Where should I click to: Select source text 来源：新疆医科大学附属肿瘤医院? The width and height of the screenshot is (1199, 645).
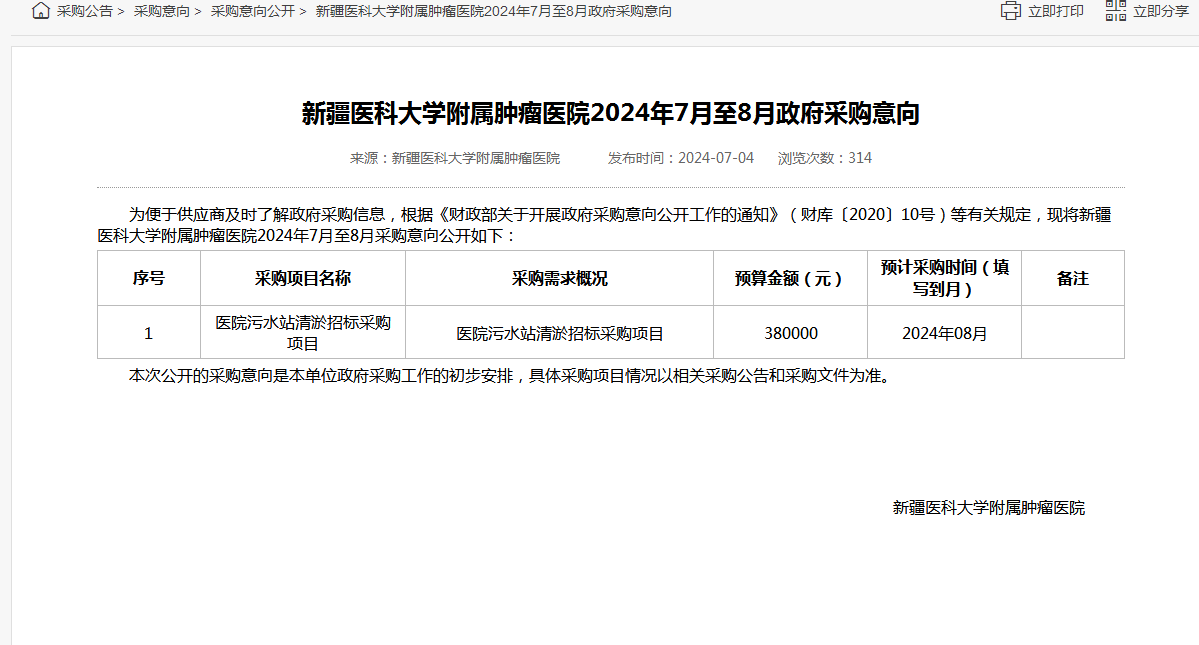(x=455, y=158)
